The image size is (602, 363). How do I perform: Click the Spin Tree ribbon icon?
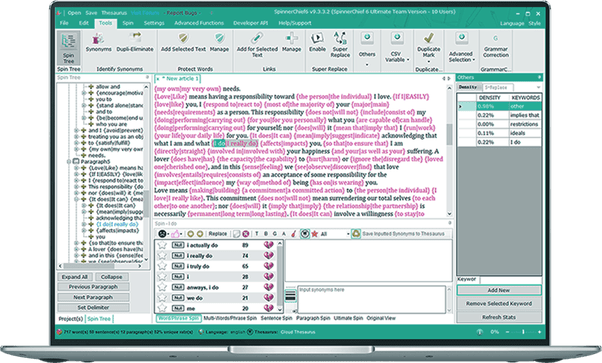[x=69, y=48]
